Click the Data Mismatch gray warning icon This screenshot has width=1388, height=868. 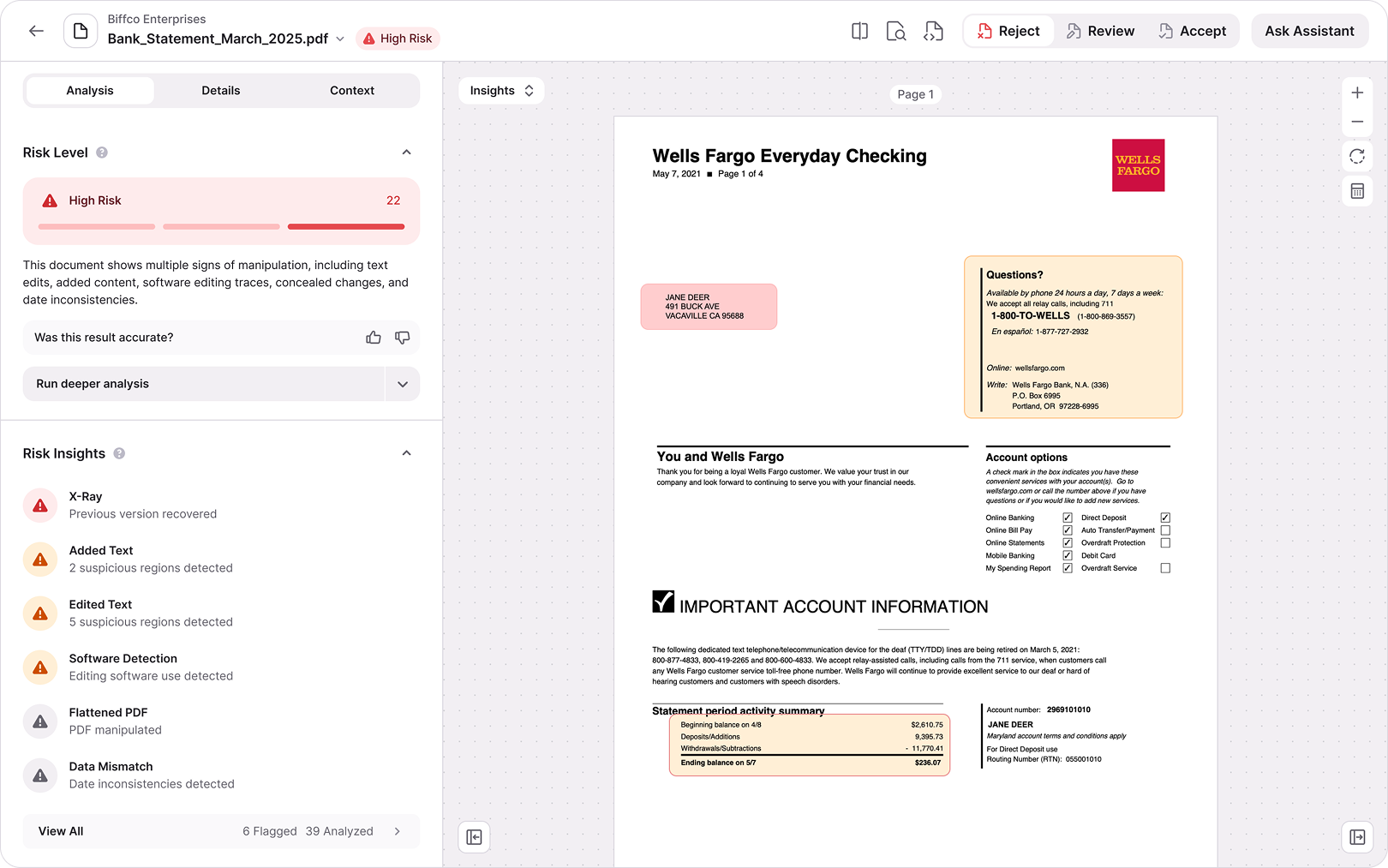pos(40,775)
